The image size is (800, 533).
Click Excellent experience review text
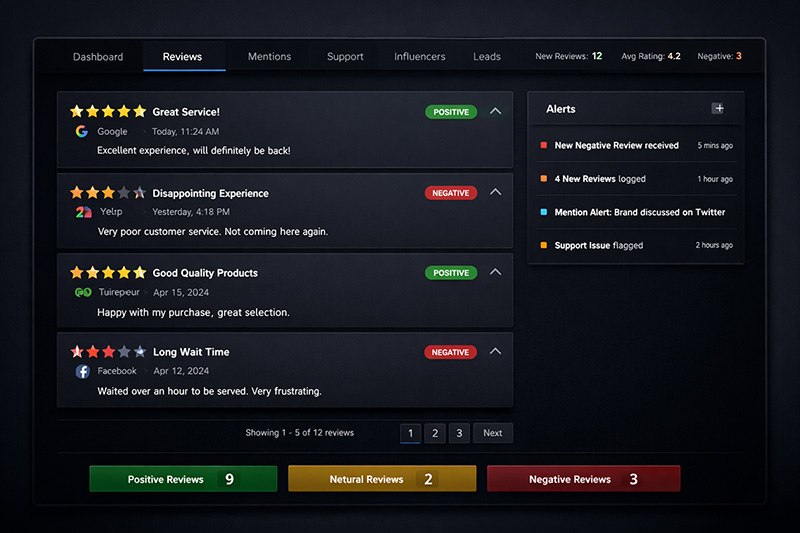[x=194, y=150]
